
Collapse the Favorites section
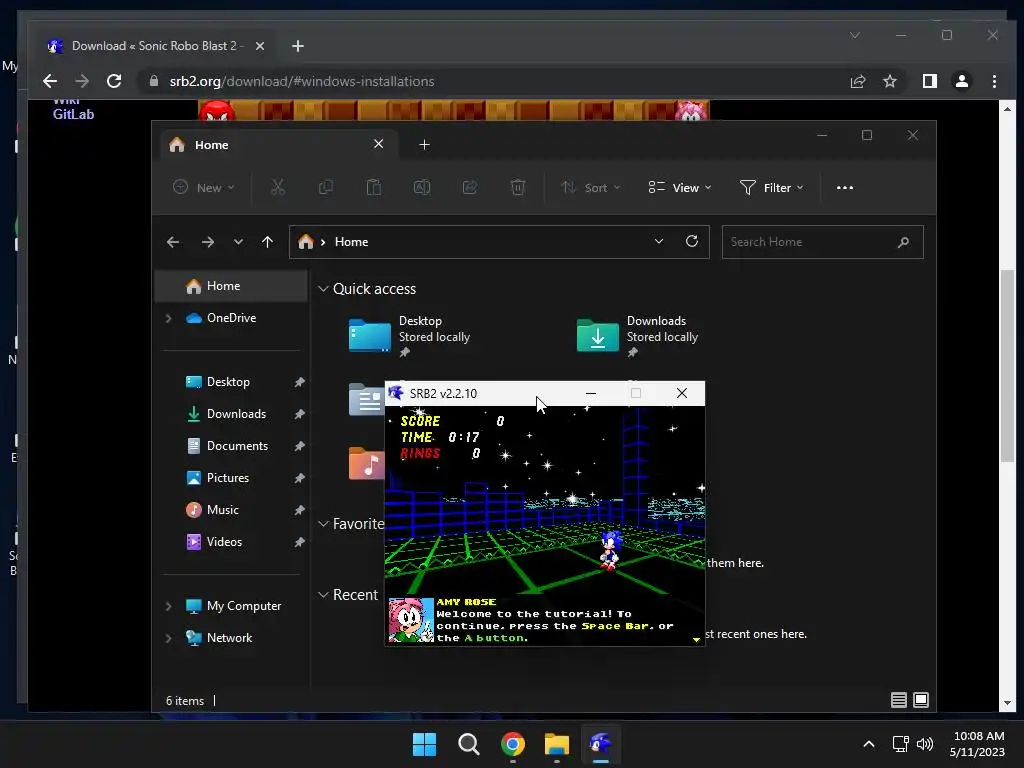coord(323,524)
